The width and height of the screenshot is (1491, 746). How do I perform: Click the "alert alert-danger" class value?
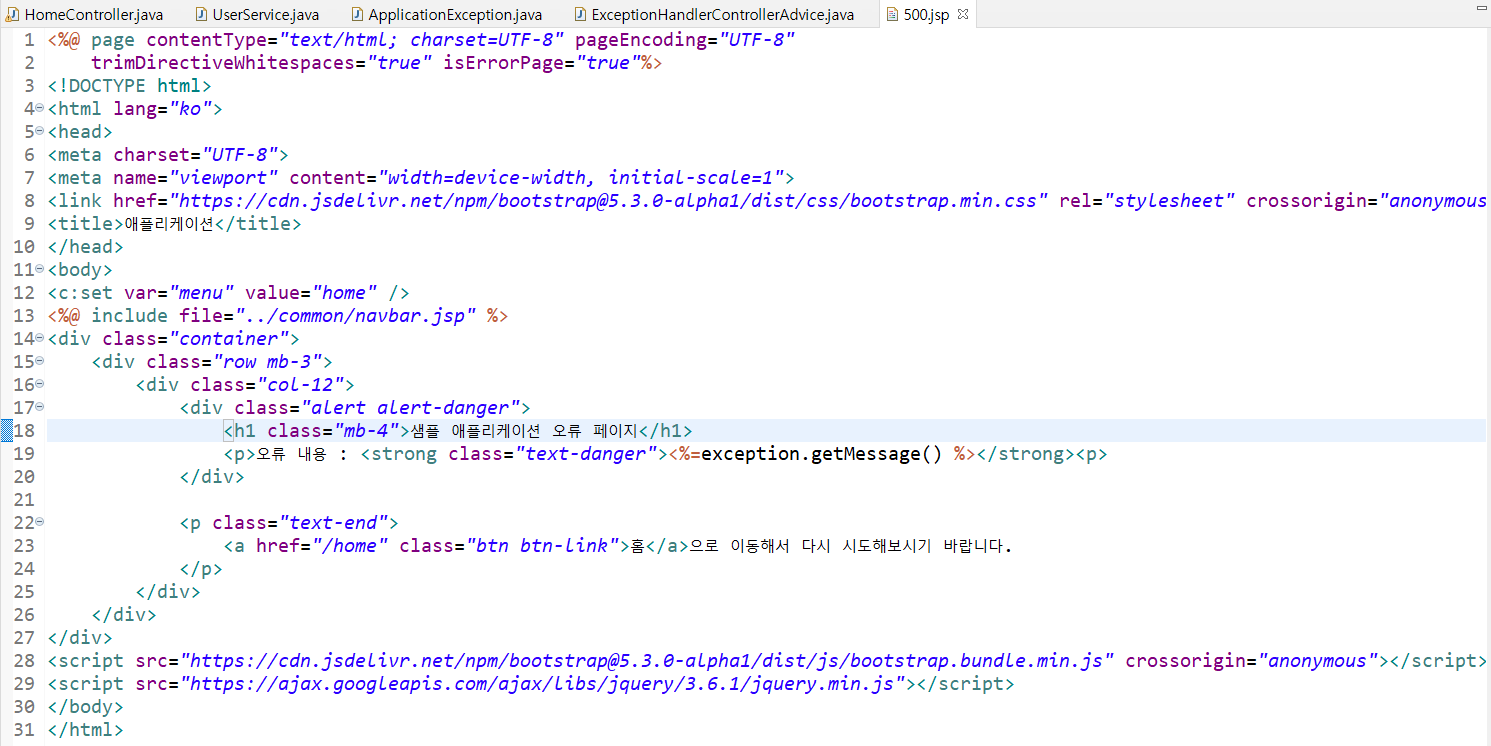410,408
